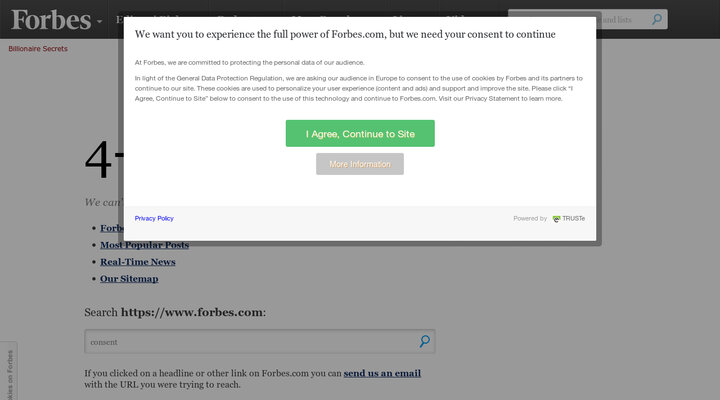
Task: Click the header search magnifier icon
Action: pyautogui.click(x=656, y=19)
